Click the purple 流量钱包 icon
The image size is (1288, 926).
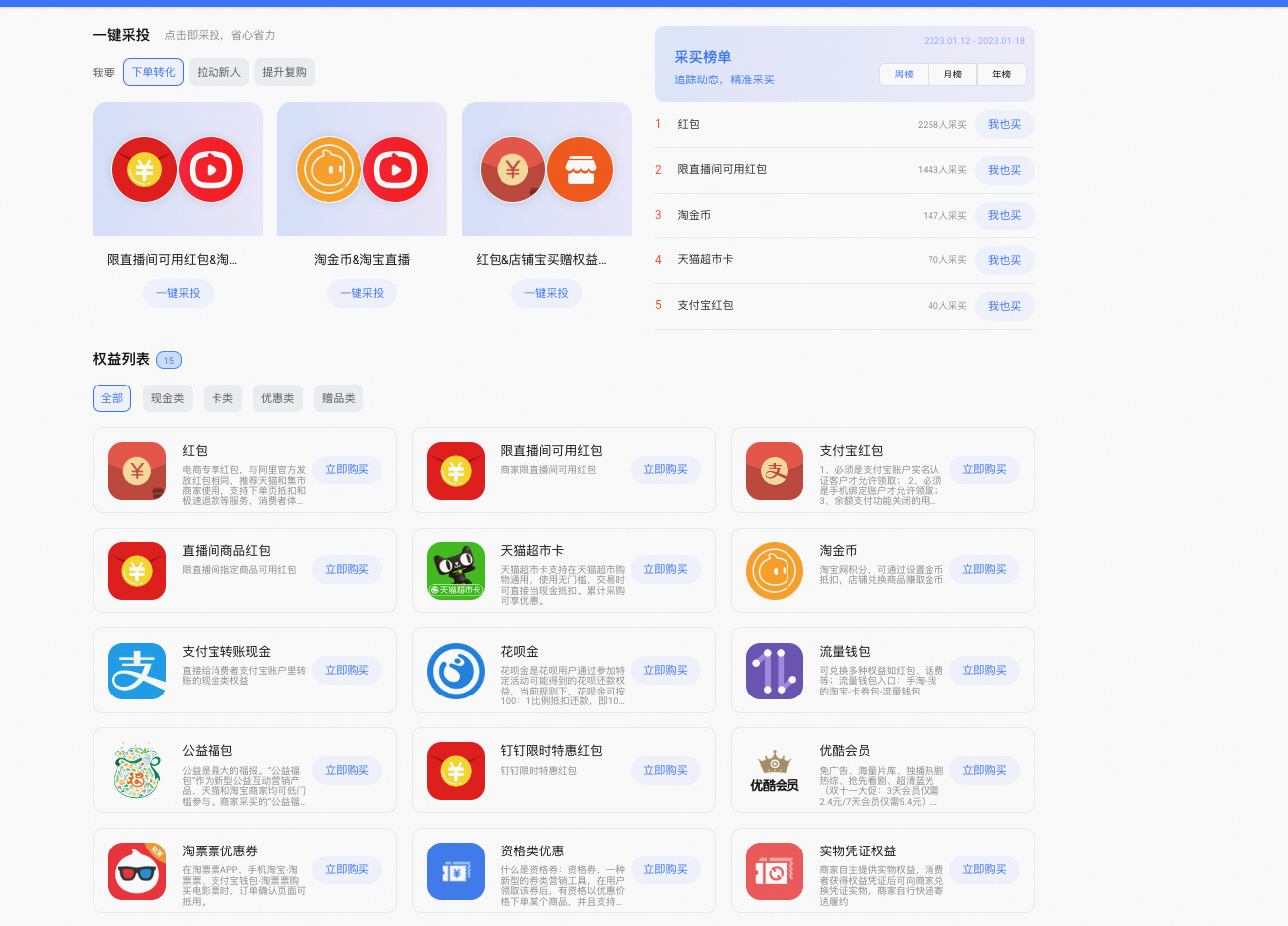tap(775, 671)
